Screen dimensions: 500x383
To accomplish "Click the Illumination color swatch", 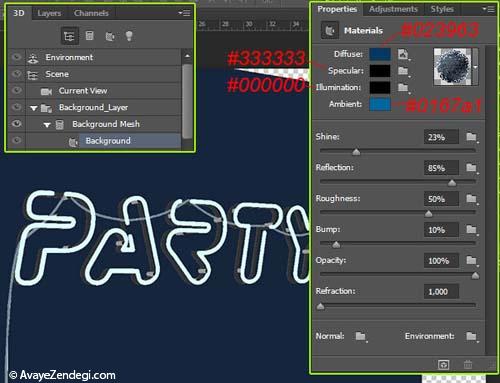I will [380, 87].
